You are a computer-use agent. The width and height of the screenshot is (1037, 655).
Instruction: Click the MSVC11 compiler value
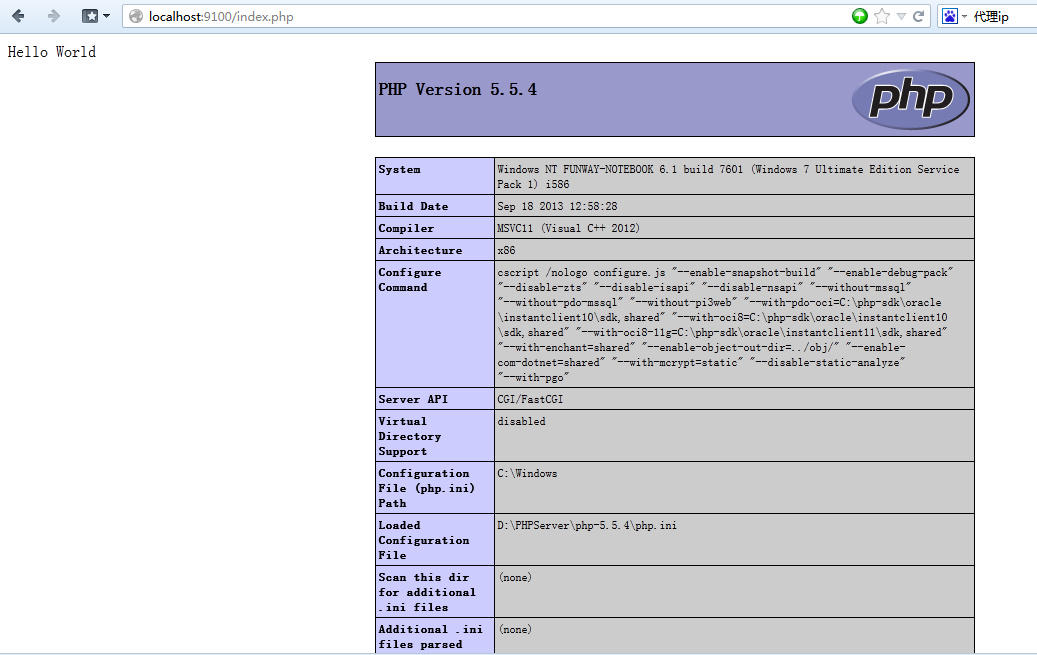click(568, 228)
